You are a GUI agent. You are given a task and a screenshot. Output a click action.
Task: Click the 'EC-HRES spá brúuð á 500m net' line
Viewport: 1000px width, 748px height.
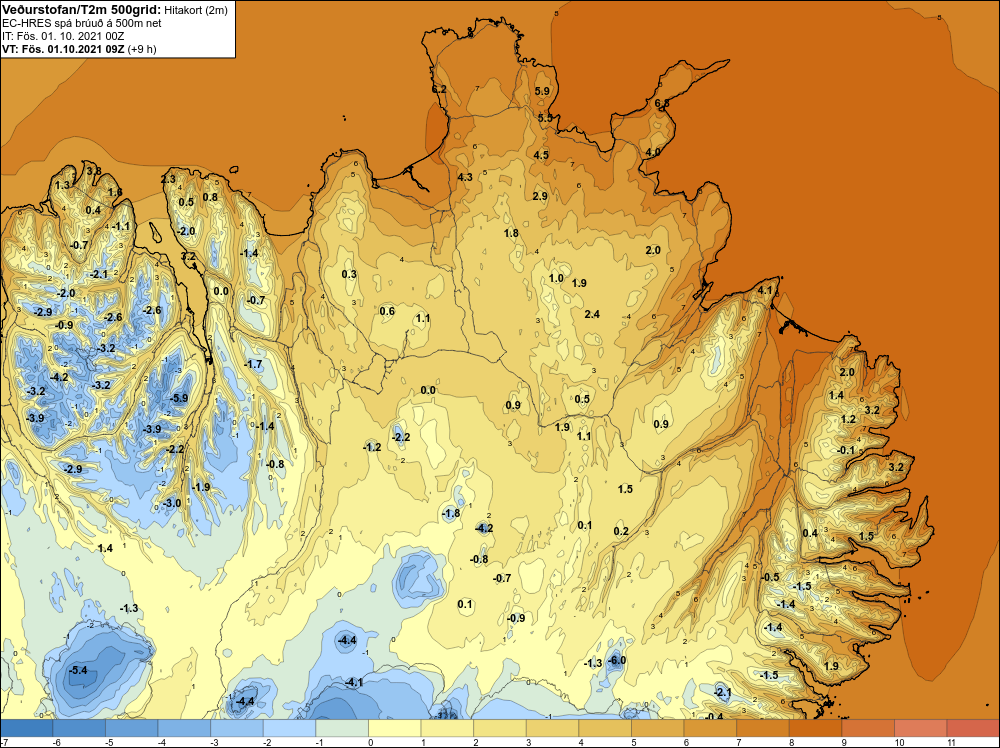point(82,23)
